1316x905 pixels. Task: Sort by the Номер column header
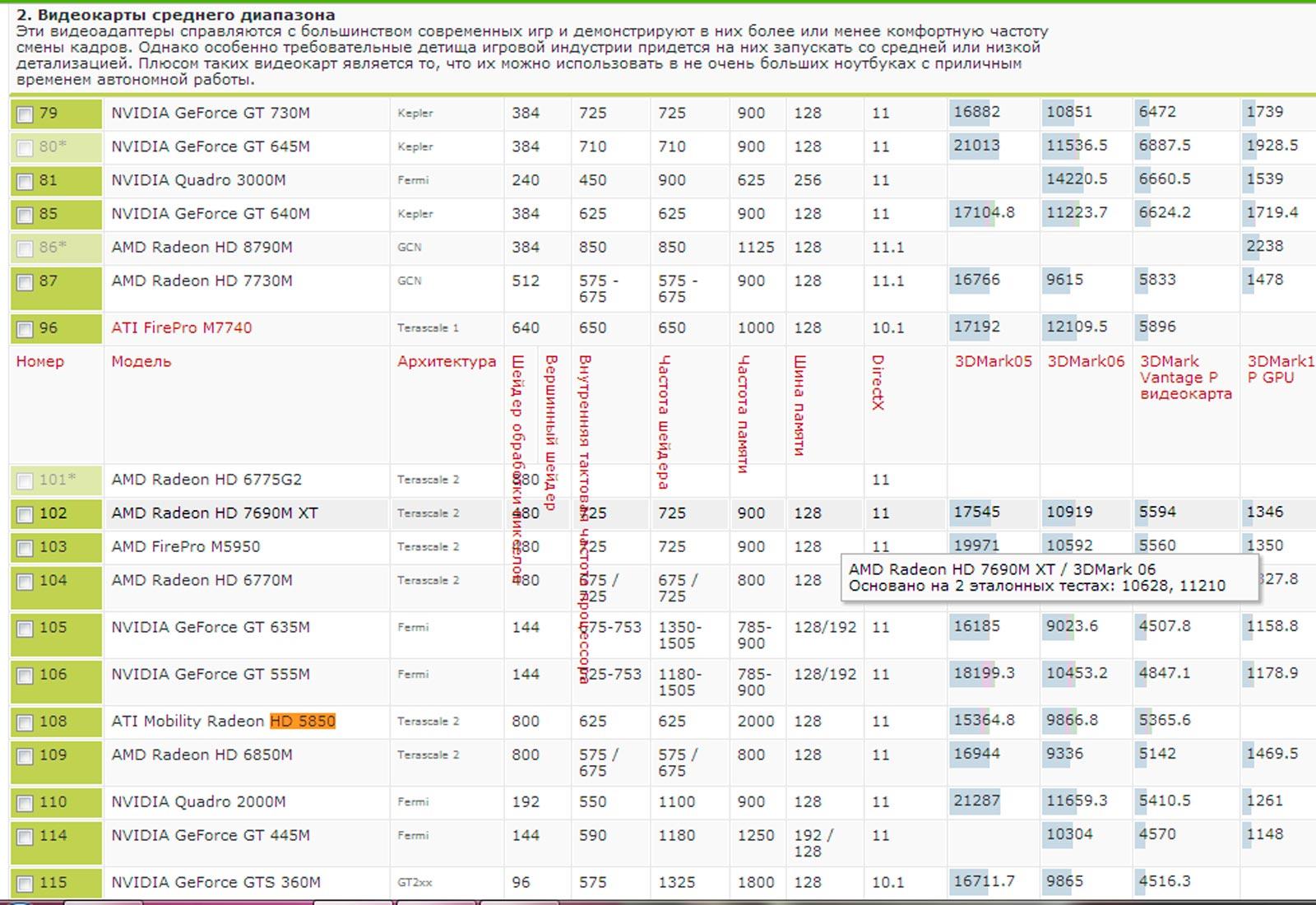pos(39,362)
